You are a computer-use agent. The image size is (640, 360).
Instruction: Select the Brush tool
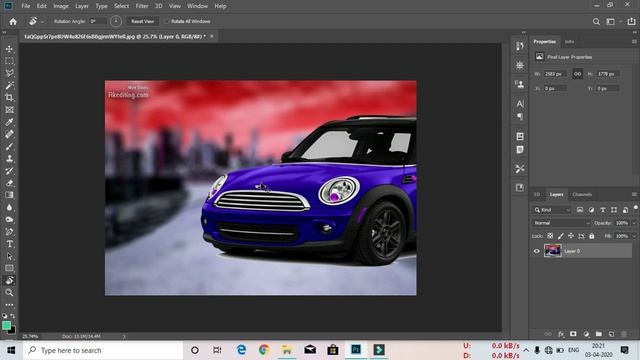tap(9, 147)
